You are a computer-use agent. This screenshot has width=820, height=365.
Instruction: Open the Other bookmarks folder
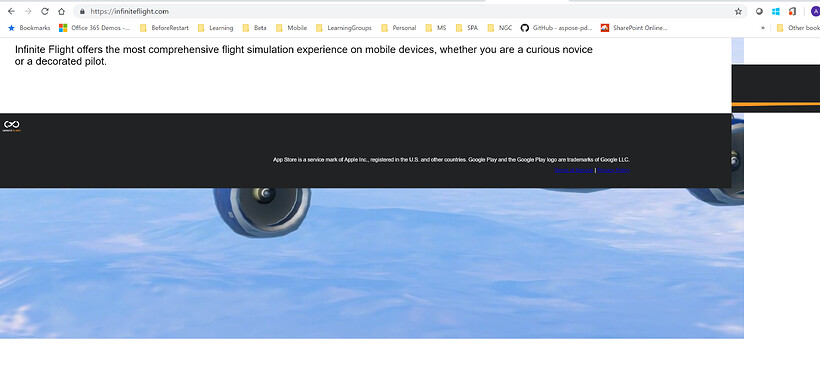(798, 28)
